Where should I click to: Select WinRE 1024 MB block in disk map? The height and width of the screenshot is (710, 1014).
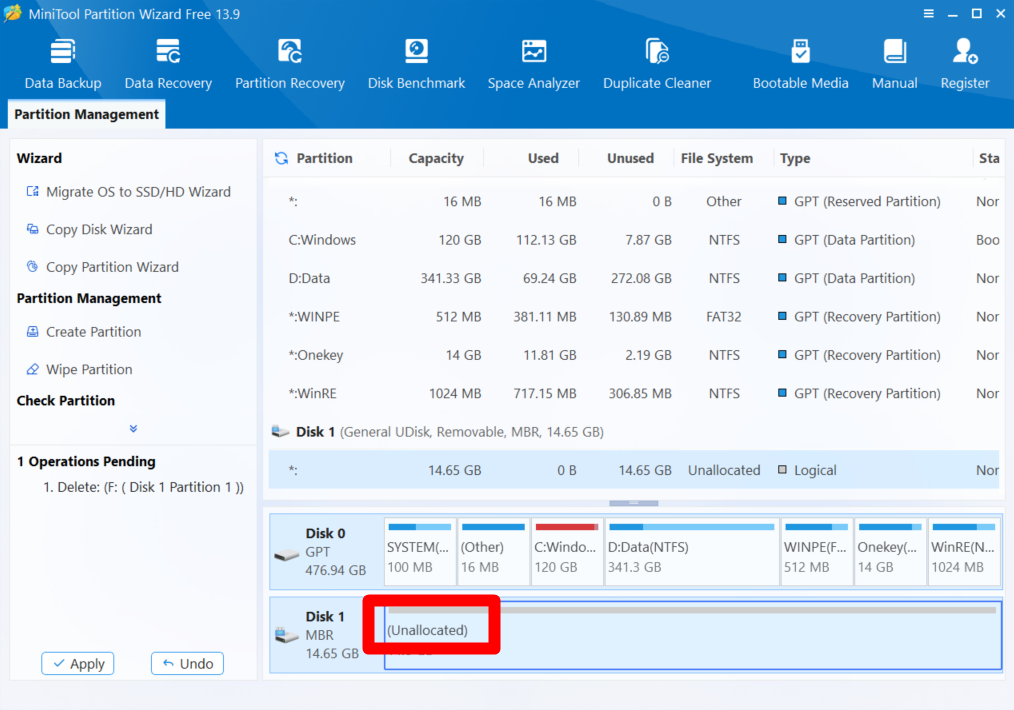[964, 552]
